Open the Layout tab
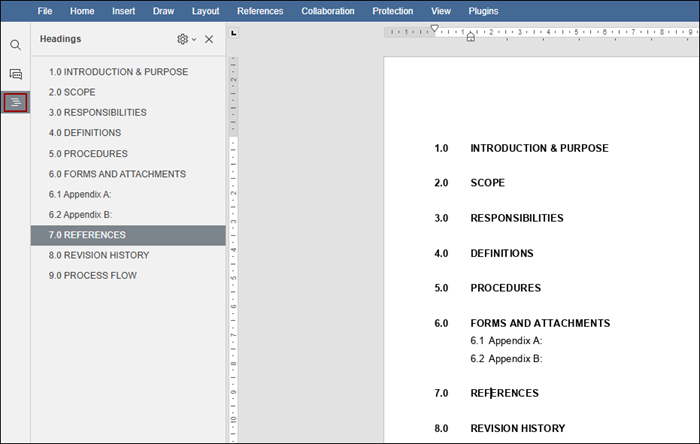Viewport: 700px width, 444px height. (x=206, y=11)
